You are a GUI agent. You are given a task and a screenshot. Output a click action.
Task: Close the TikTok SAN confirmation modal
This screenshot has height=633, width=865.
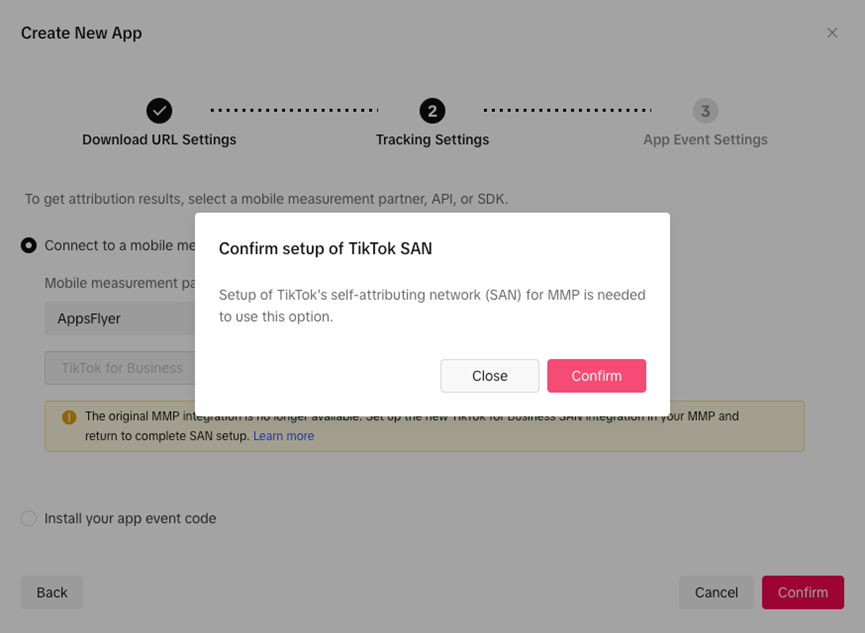tap(489, 376)
